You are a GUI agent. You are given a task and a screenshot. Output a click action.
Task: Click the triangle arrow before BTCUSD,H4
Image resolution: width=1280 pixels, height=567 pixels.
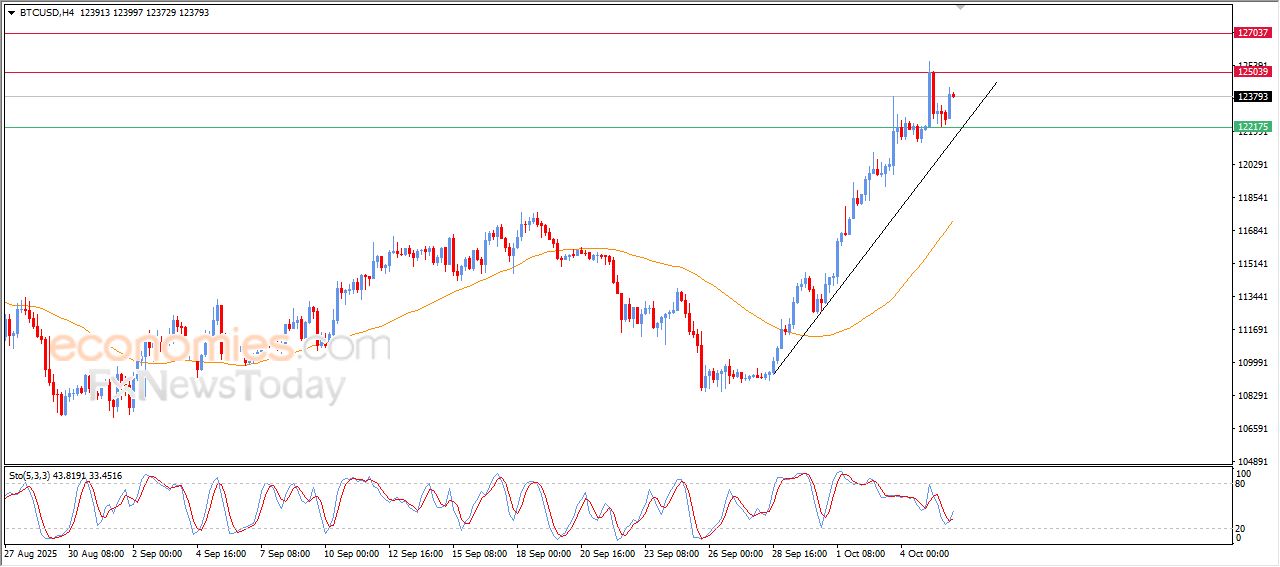click(x=12, y=13)
